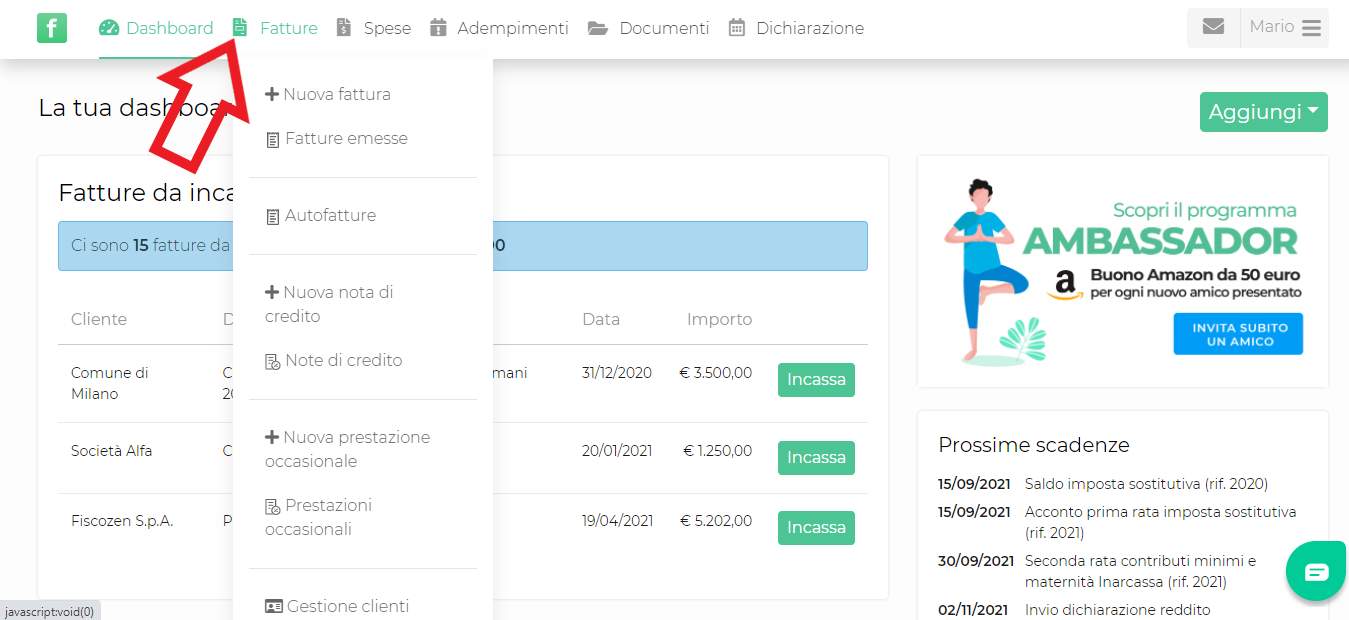Click the Dichiarazione calendar icon
Viewport: 1349px width, 620px height.
point(737,28)
